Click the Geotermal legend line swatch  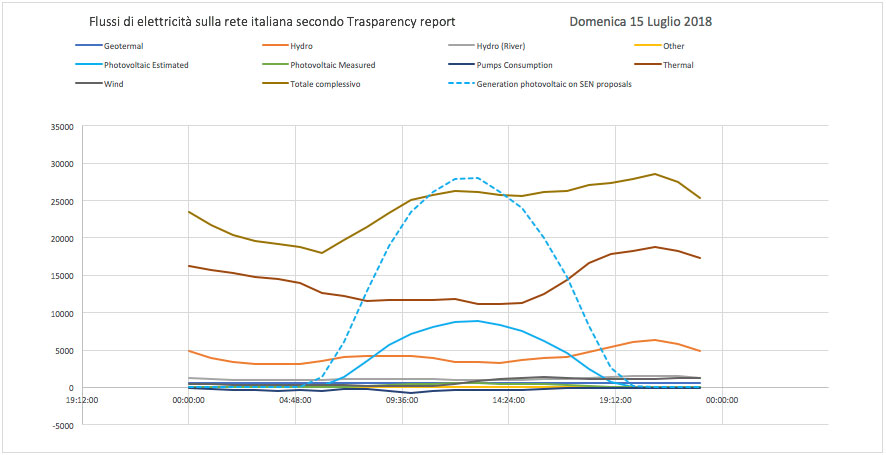click(x=88, y=46)
